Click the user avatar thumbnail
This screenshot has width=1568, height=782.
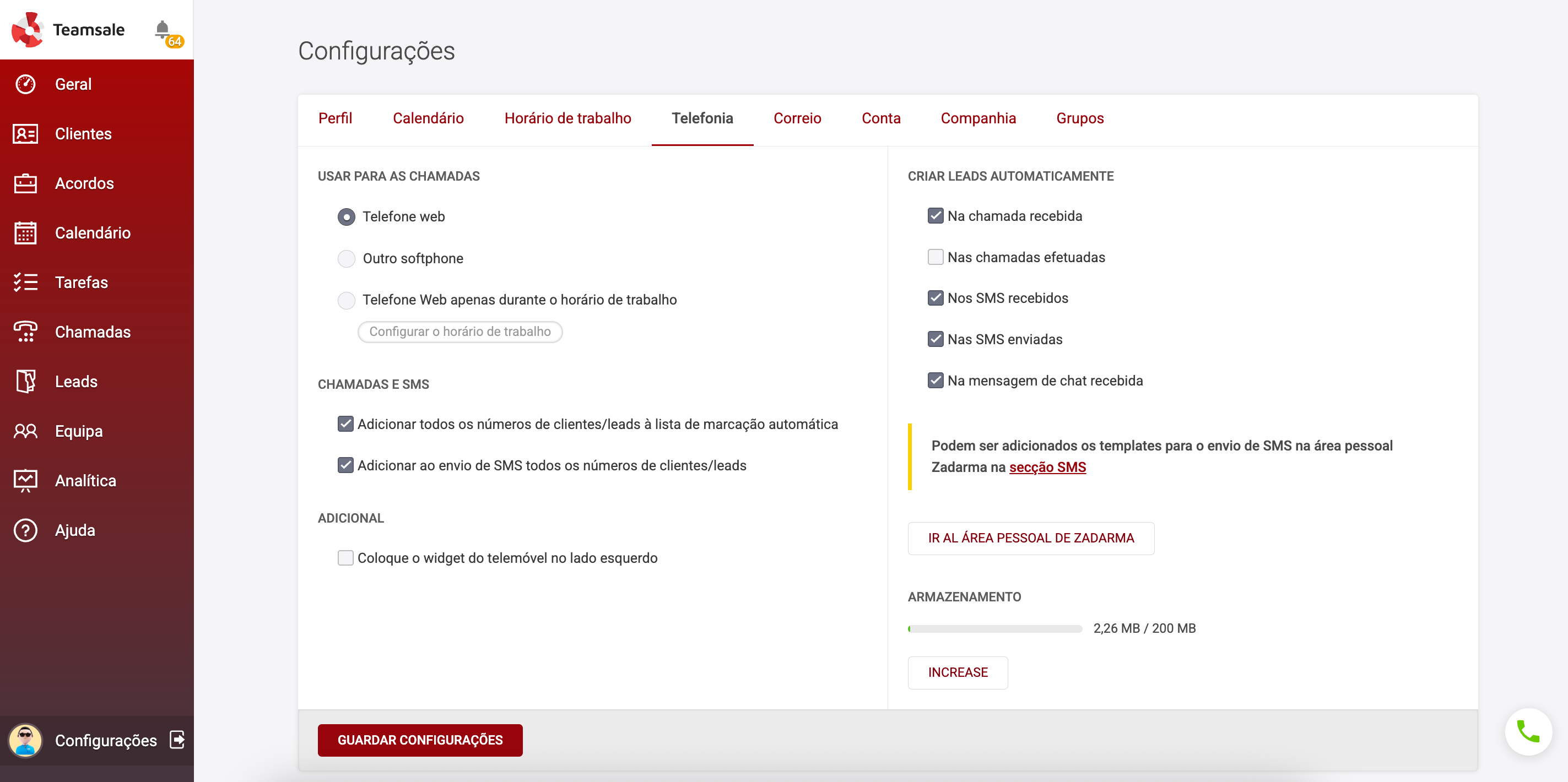click(x=25, y=740)
